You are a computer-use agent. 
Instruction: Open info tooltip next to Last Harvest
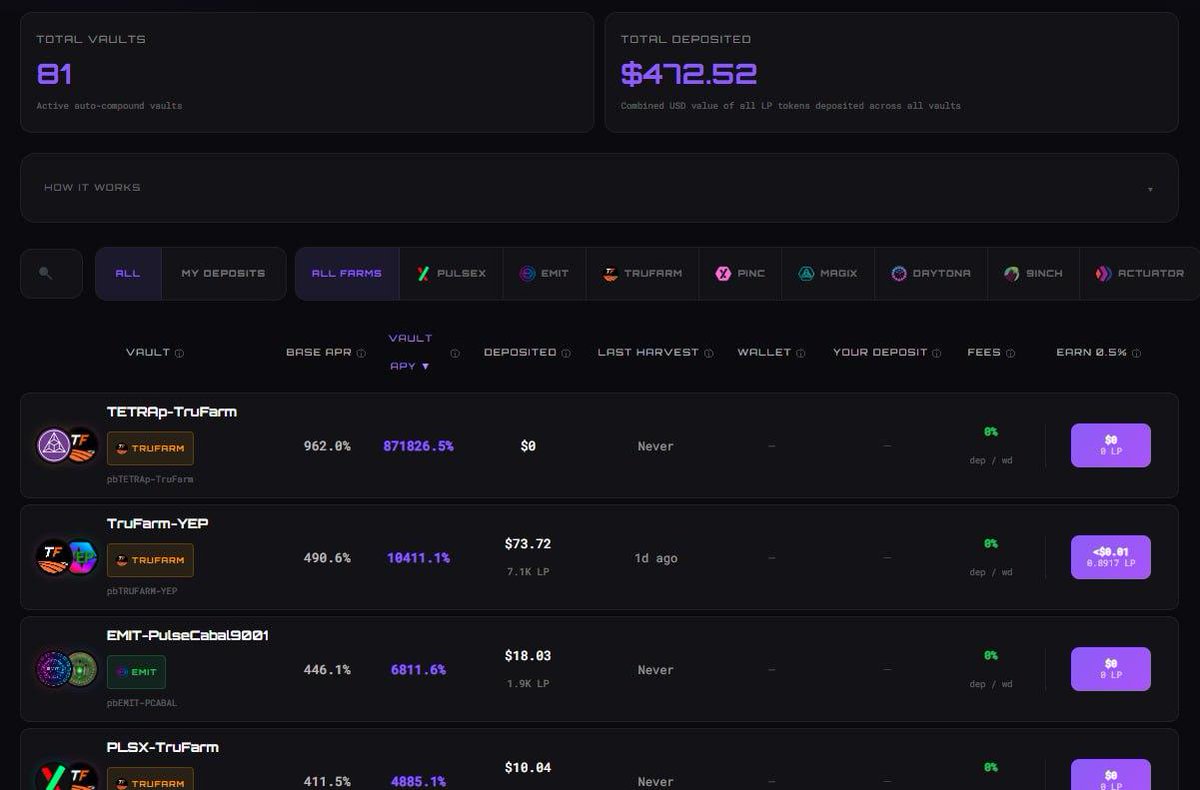(709, 353)
